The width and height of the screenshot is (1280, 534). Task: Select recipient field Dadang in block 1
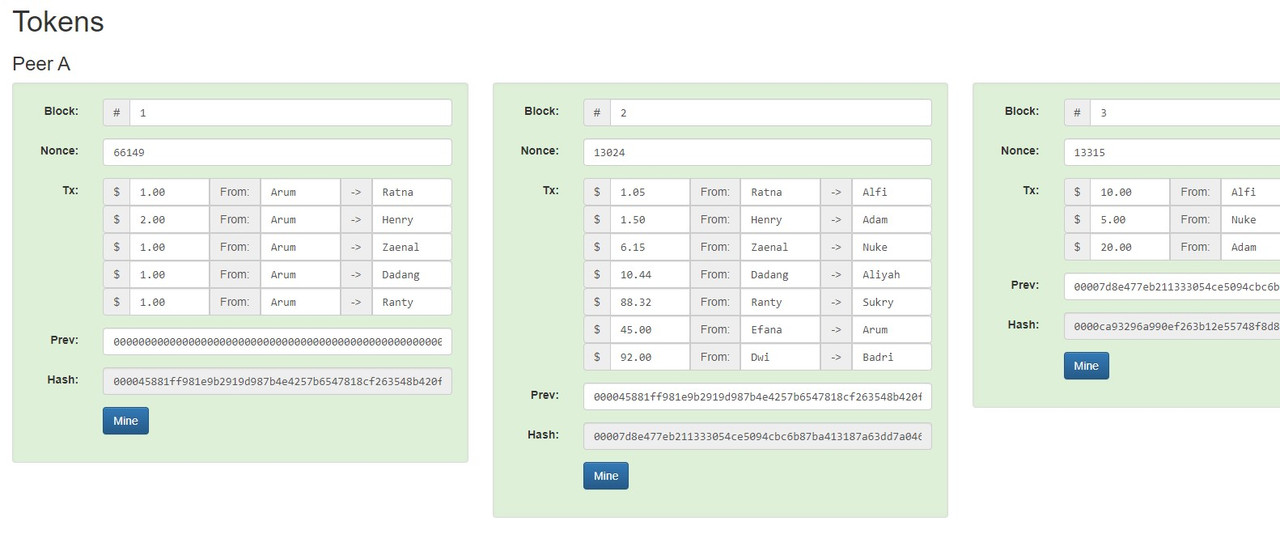tap(412, 274)
